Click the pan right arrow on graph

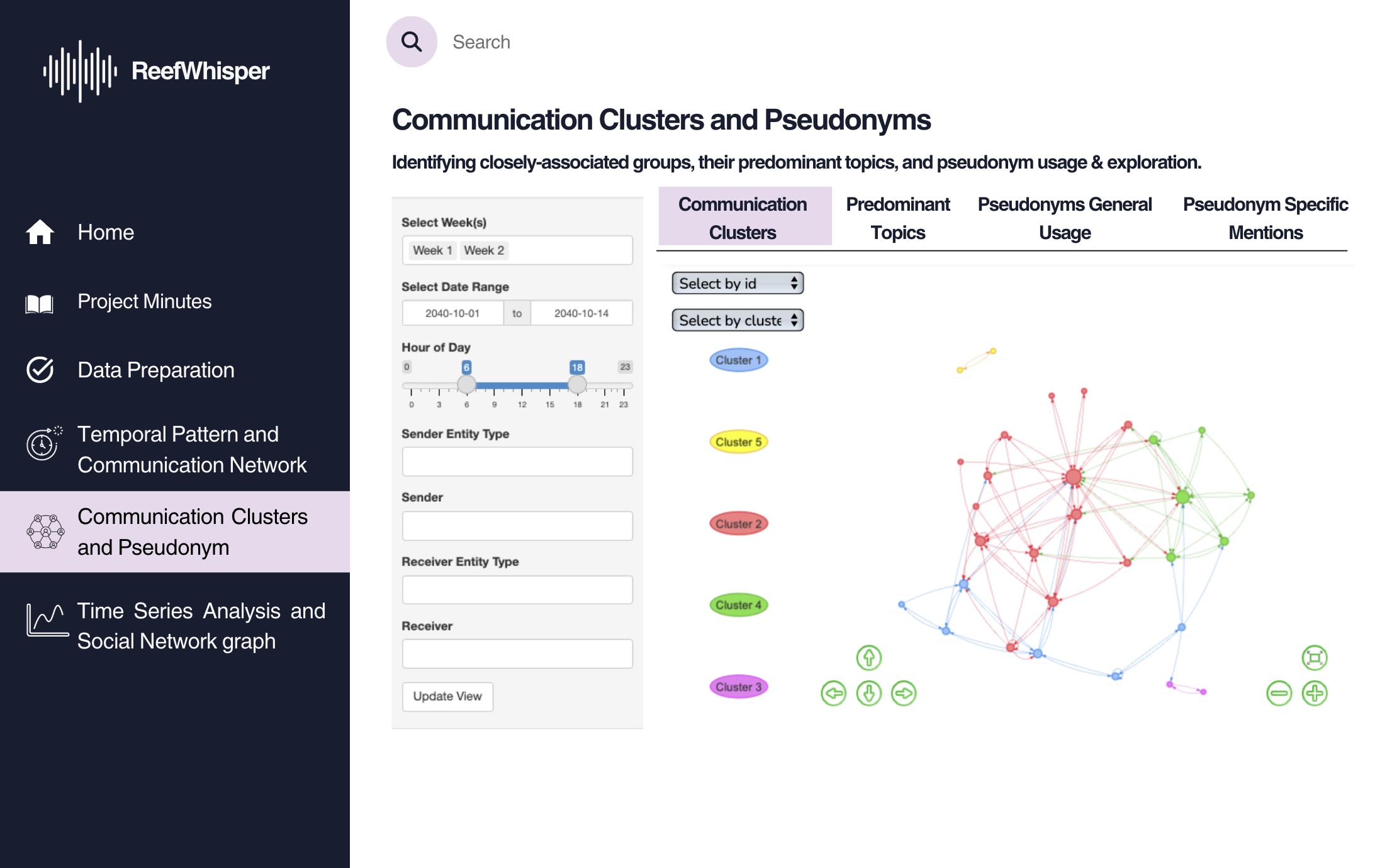(904, 693)
